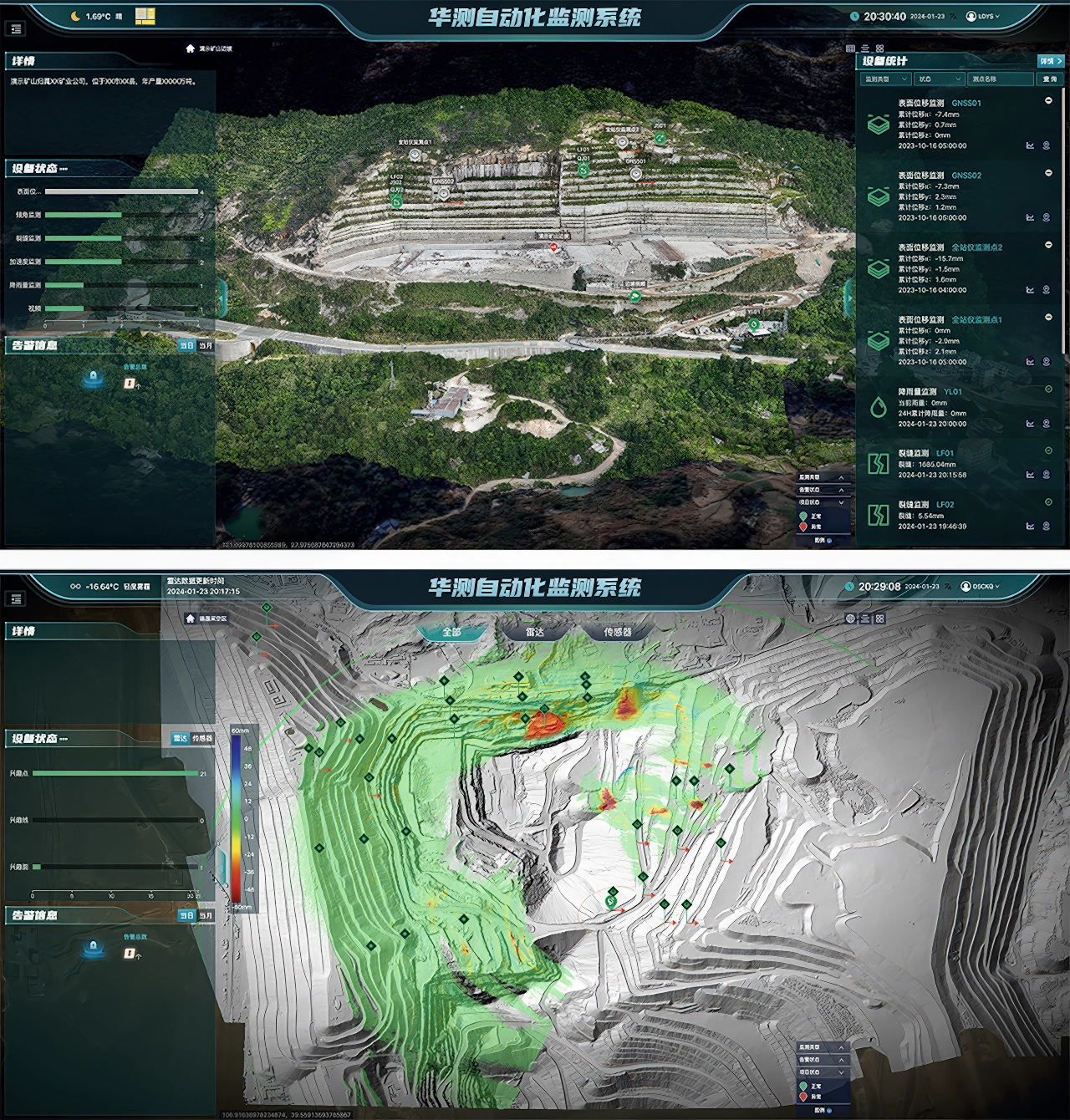Screen dimensions: 1070x1120
Task: Click the 查询 button in device statistics
Action: (1049, 79)
